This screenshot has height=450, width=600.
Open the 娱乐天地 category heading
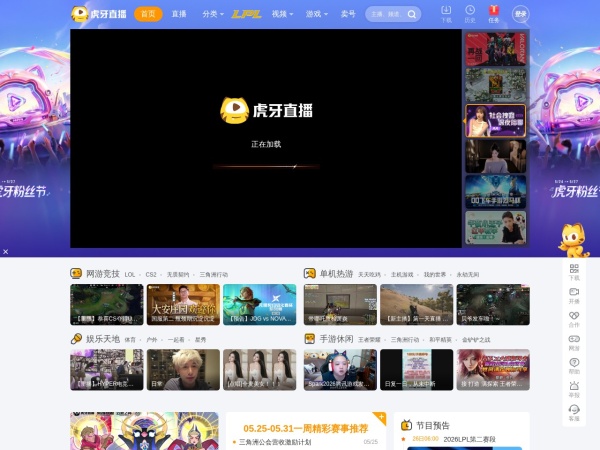(x=103, y=339)
